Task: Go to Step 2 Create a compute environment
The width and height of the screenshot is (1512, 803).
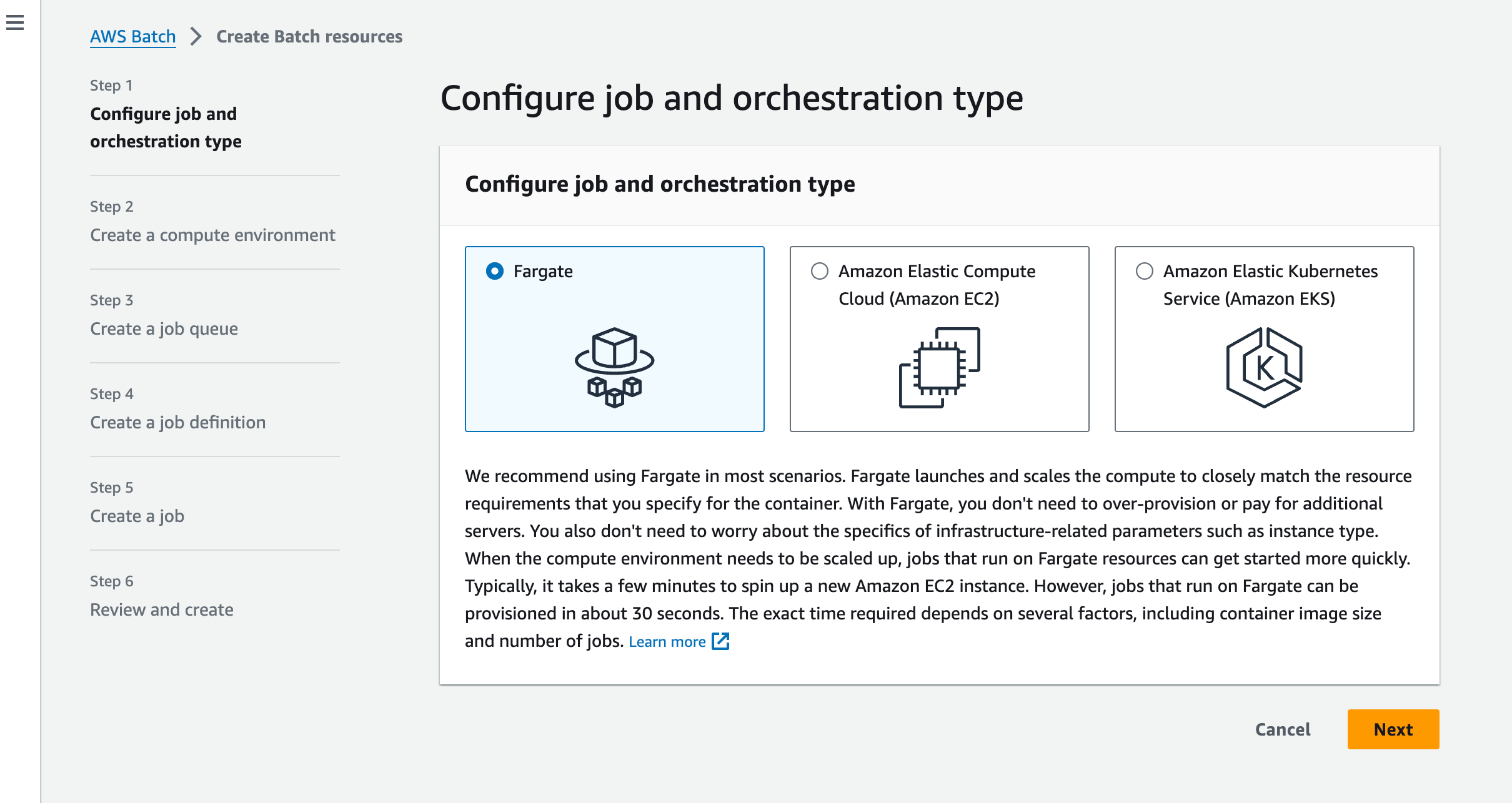Action: (x=212, y=235)
